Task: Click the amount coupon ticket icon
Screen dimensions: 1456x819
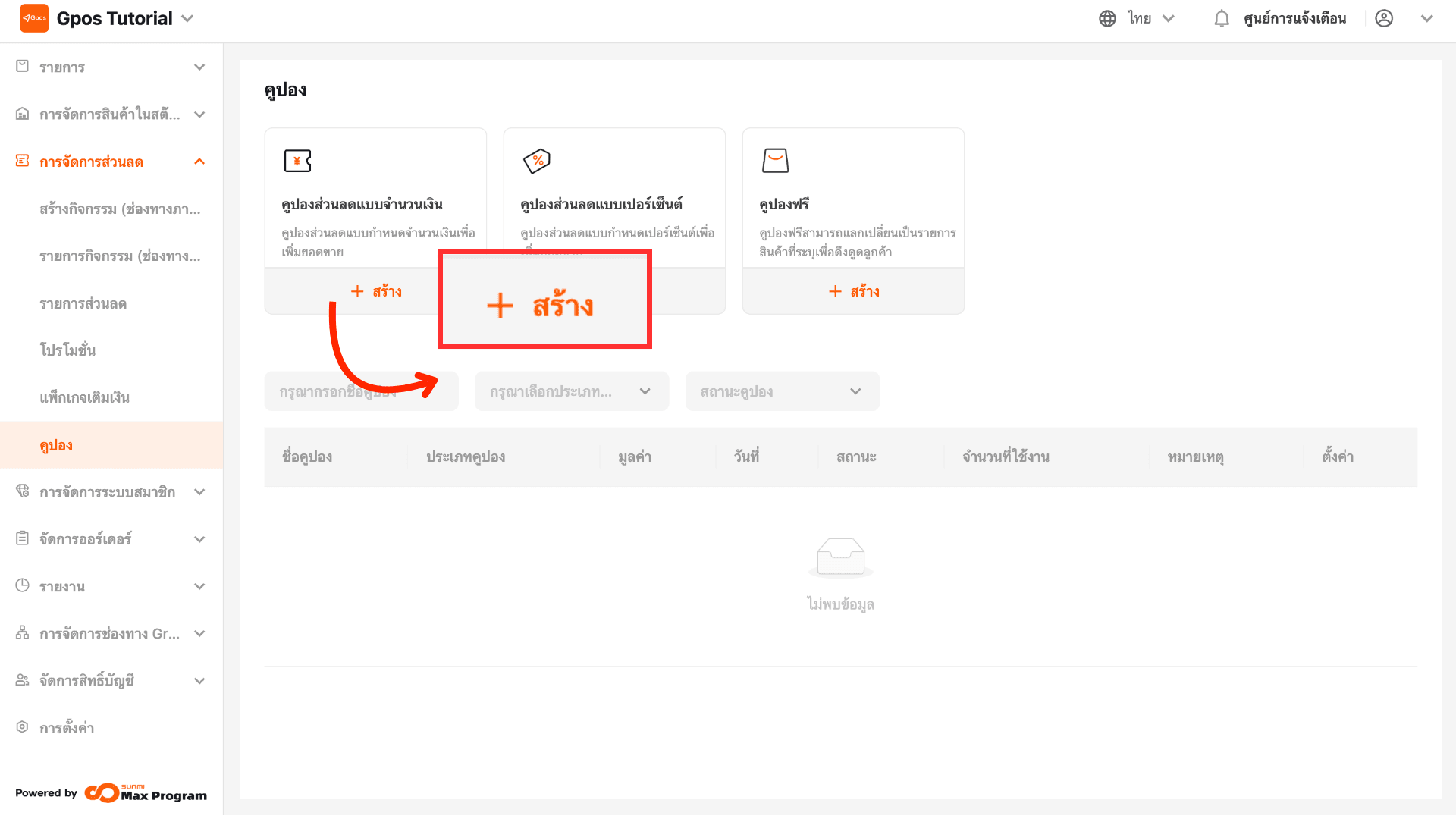Action: (297, 161)
